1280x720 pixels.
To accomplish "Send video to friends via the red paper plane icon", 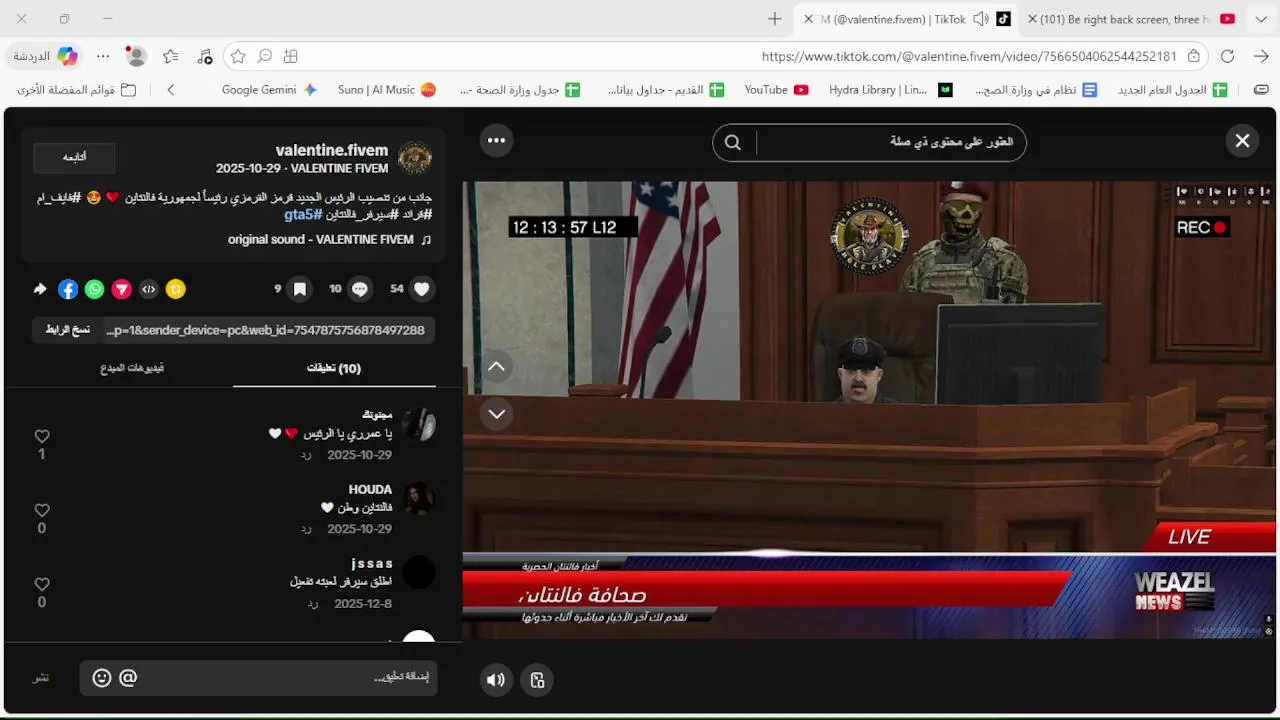I will point(121,289).
